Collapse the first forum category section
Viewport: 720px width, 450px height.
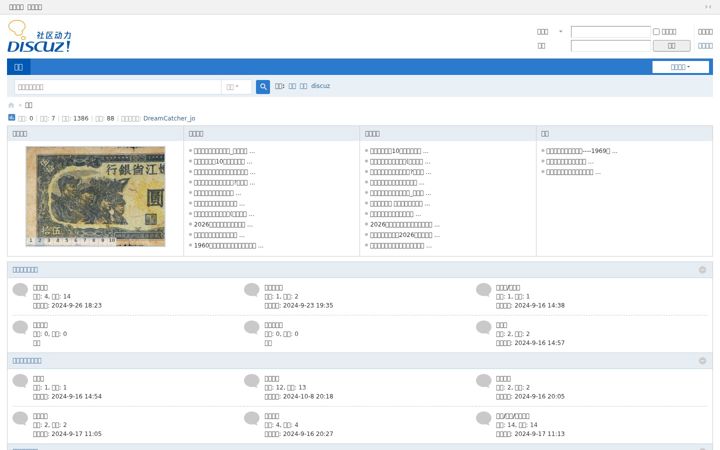(x=702, y=270)
